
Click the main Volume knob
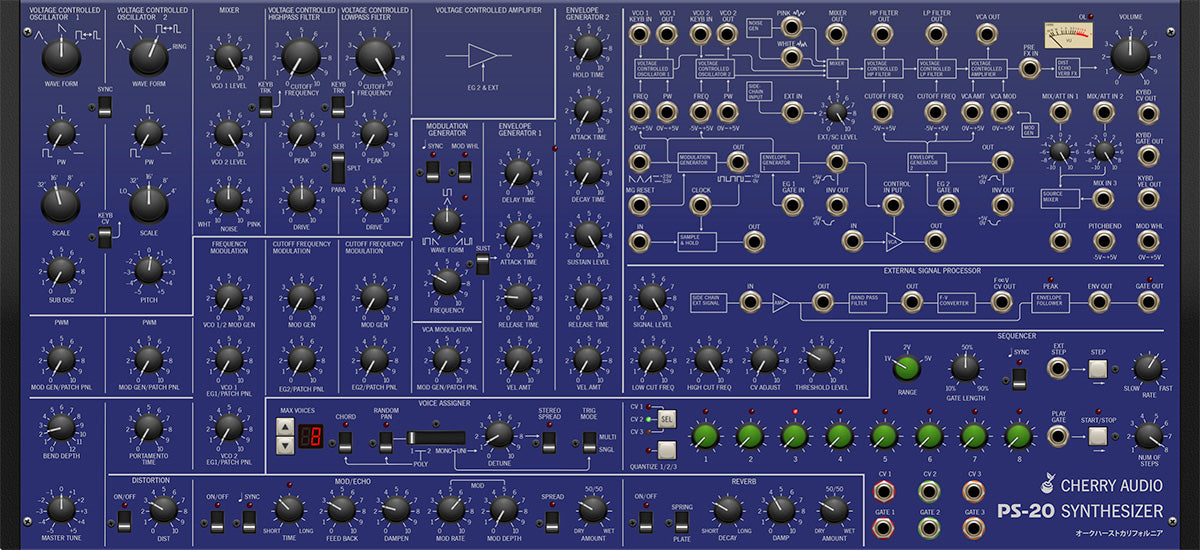pos(1130,58)
